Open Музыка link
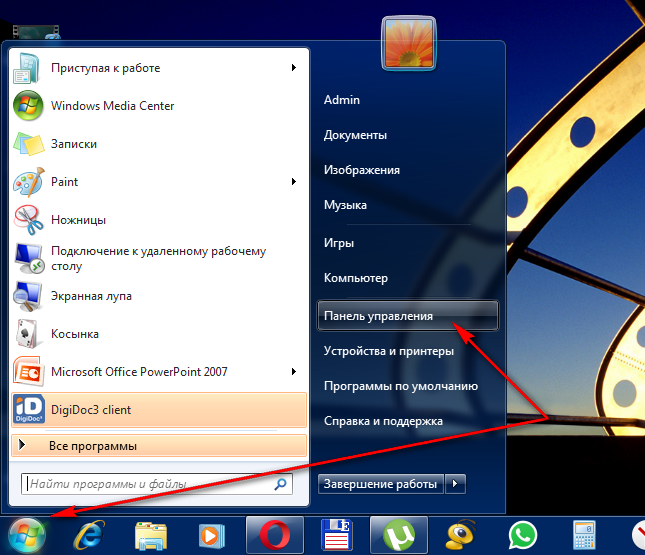 345,205
